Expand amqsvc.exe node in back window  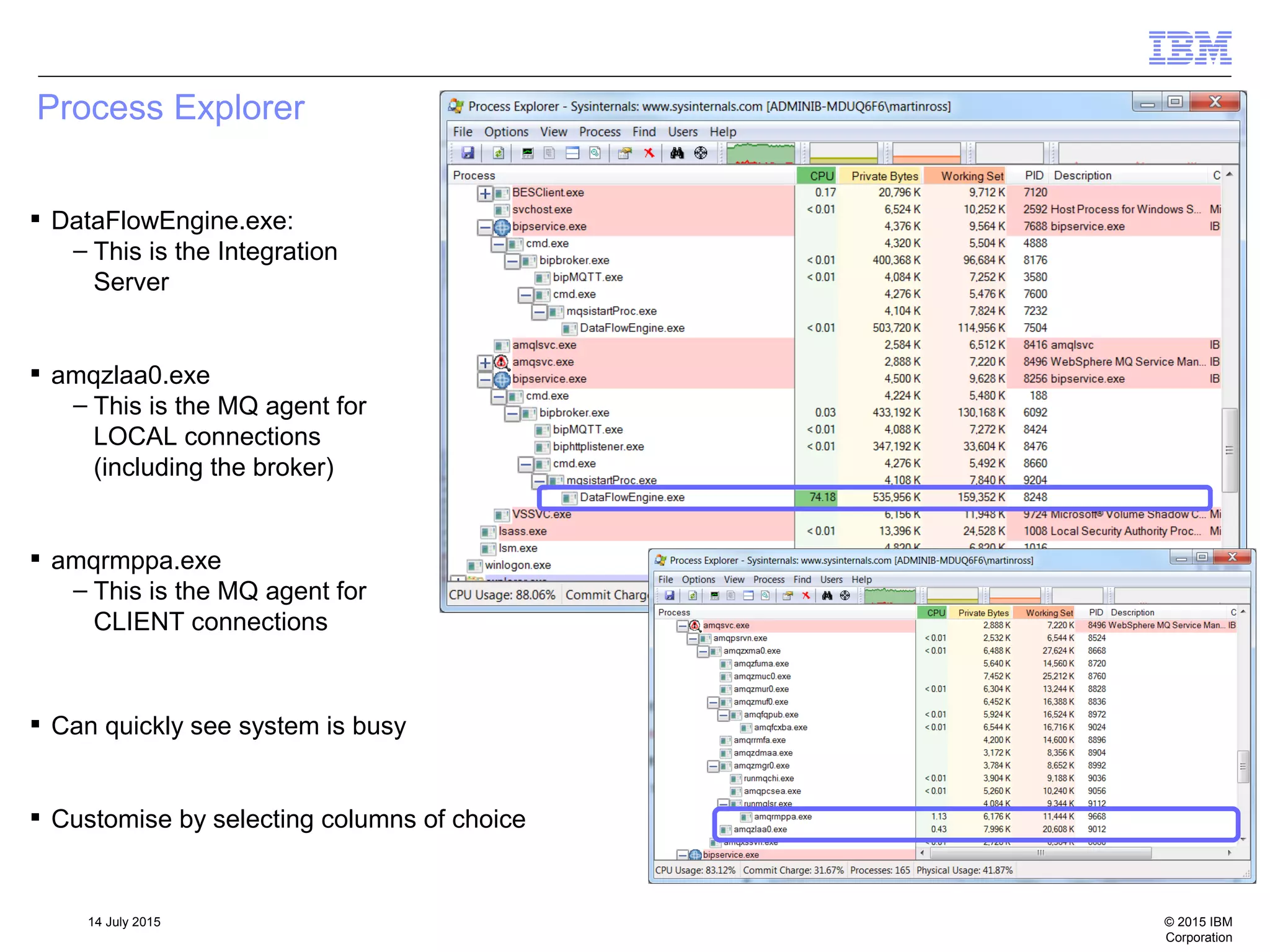tap(485, 362)
